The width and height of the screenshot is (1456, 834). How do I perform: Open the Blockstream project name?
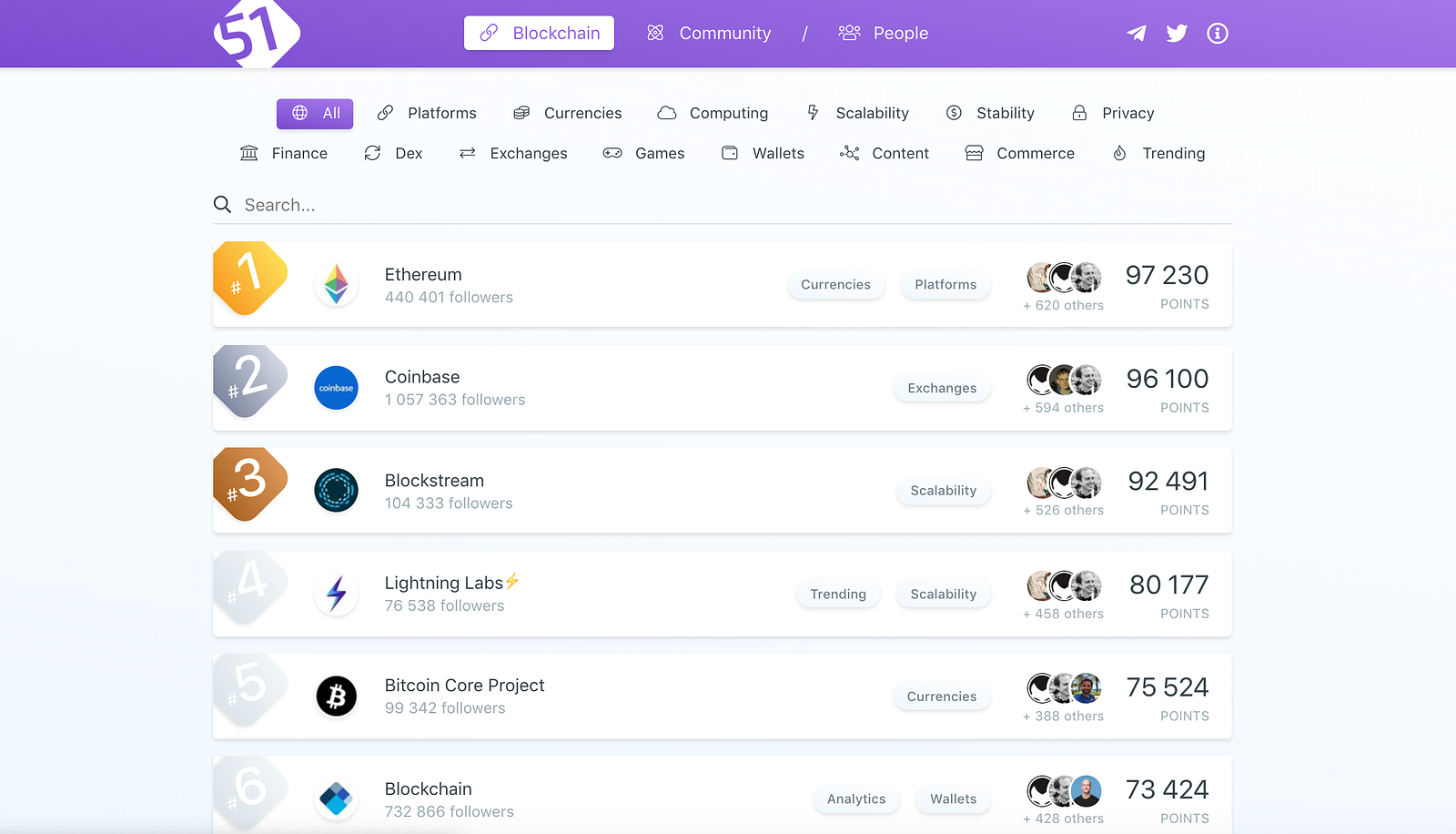(434, 481)
